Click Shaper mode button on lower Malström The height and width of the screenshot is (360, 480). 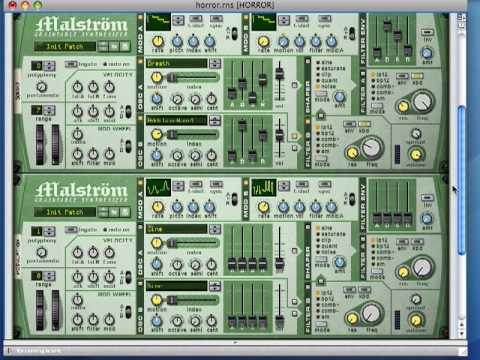(321, 260)
